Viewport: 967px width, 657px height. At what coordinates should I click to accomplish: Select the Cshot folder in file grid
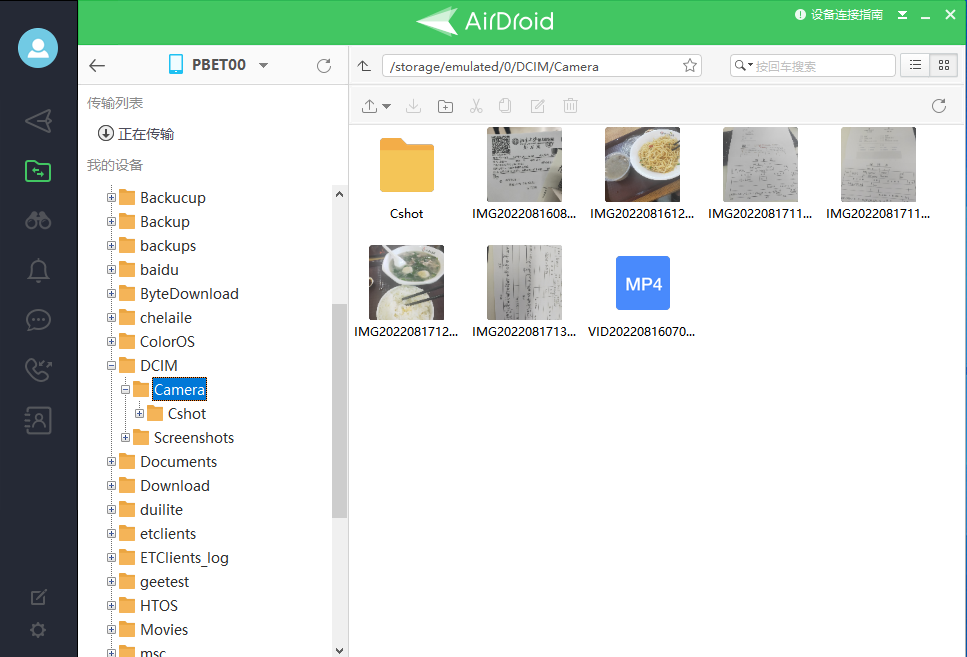(x=406, y=175)
